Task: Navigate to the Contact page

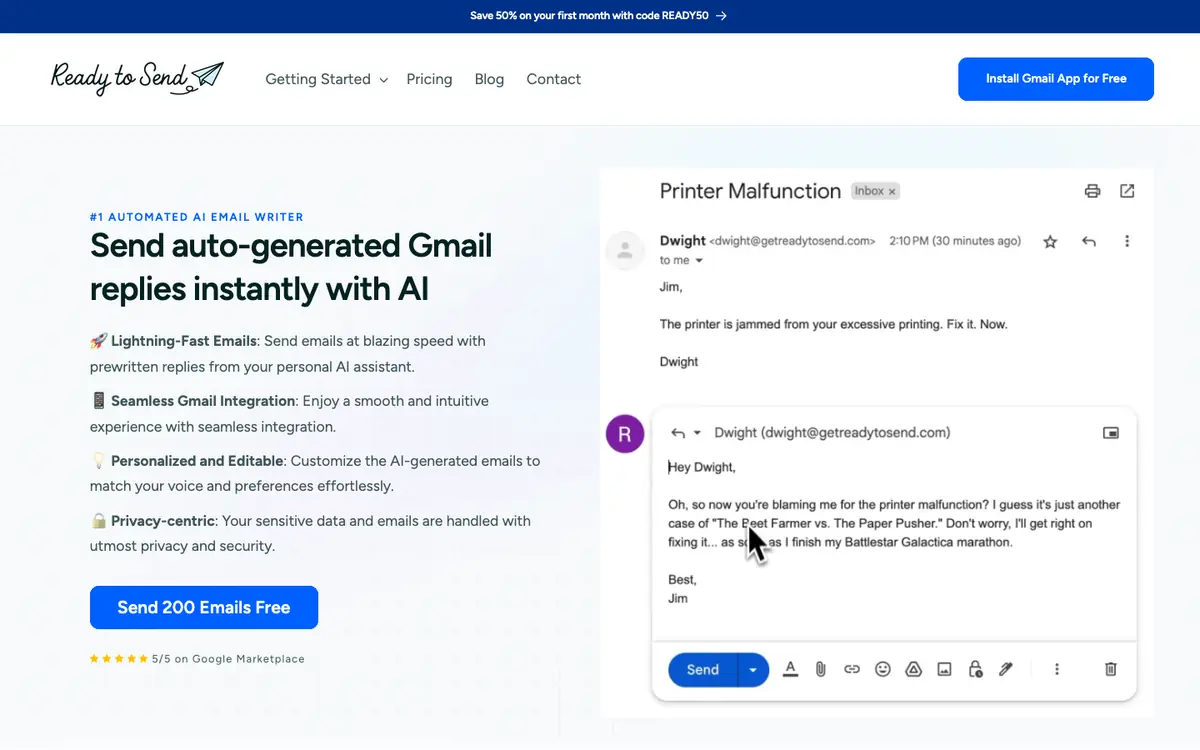Action: 554,79
